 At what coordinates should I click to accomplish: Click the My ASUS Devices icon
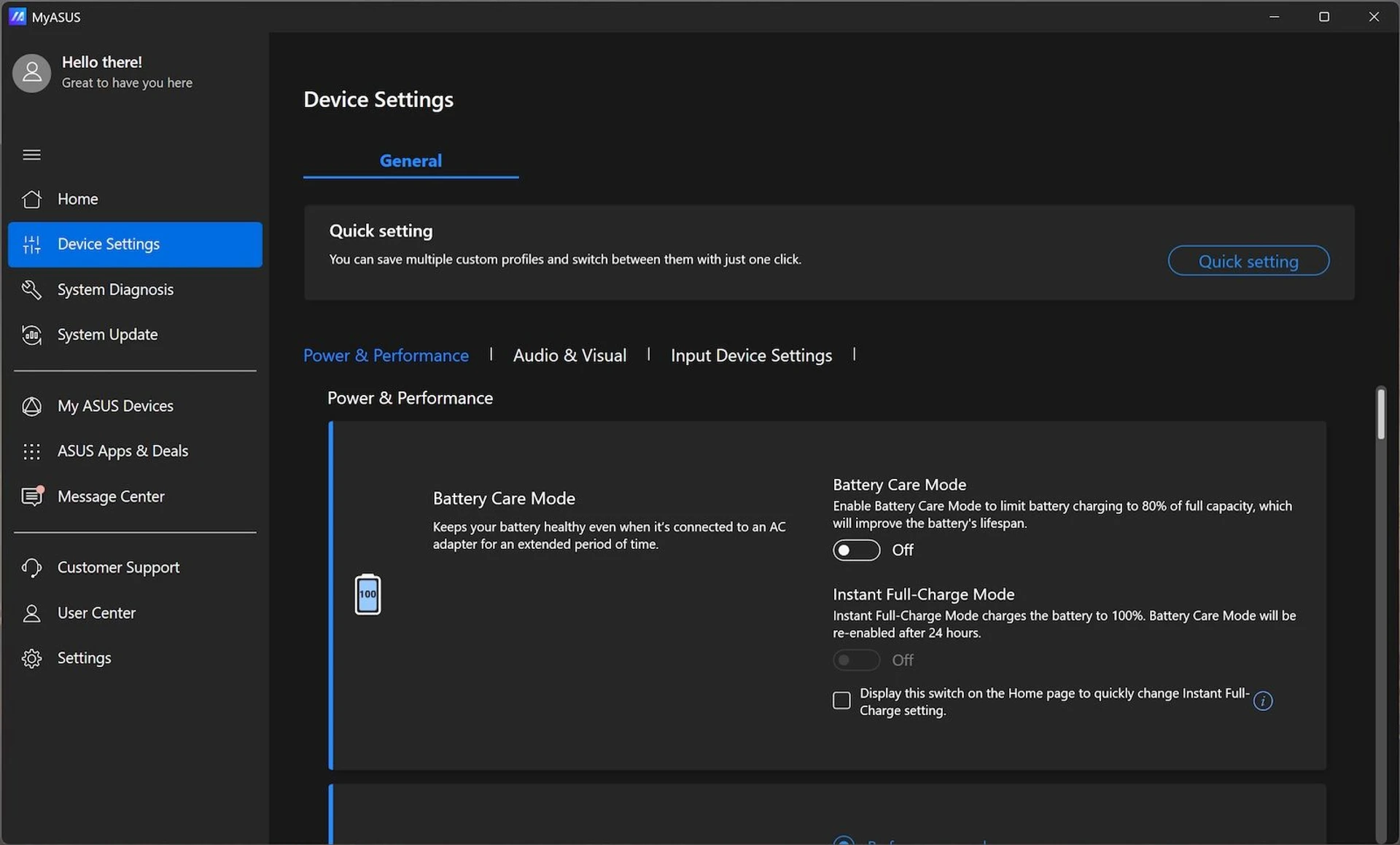(x=31, y=406)
